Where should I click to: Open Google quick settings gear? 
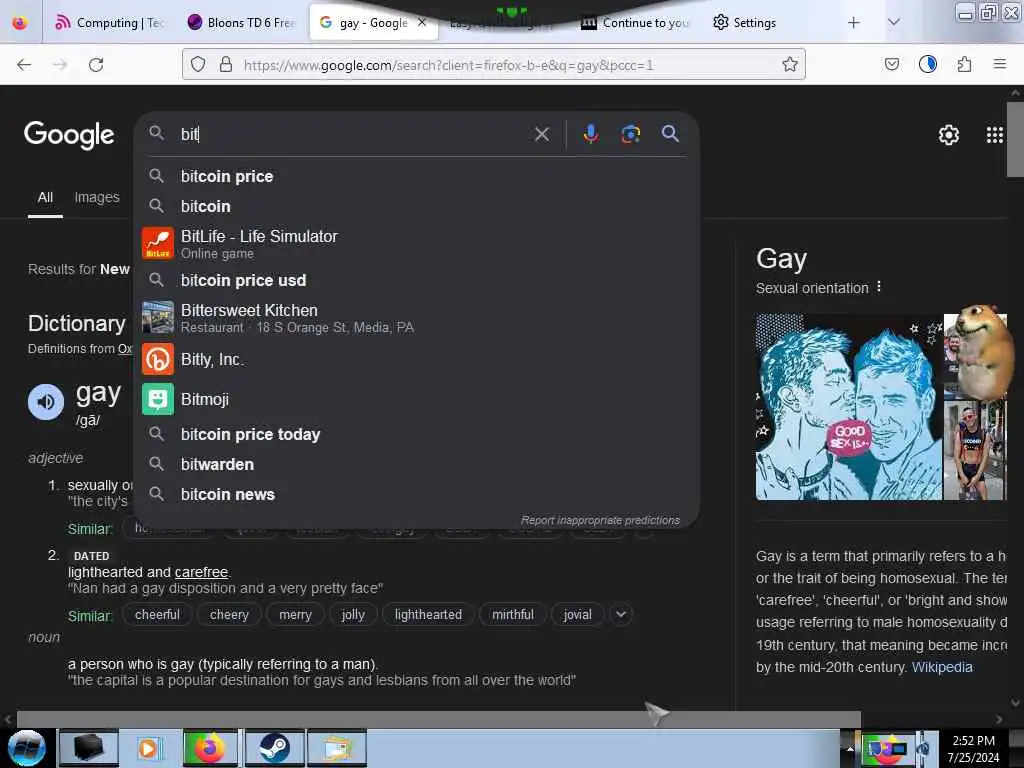(948, 135)
